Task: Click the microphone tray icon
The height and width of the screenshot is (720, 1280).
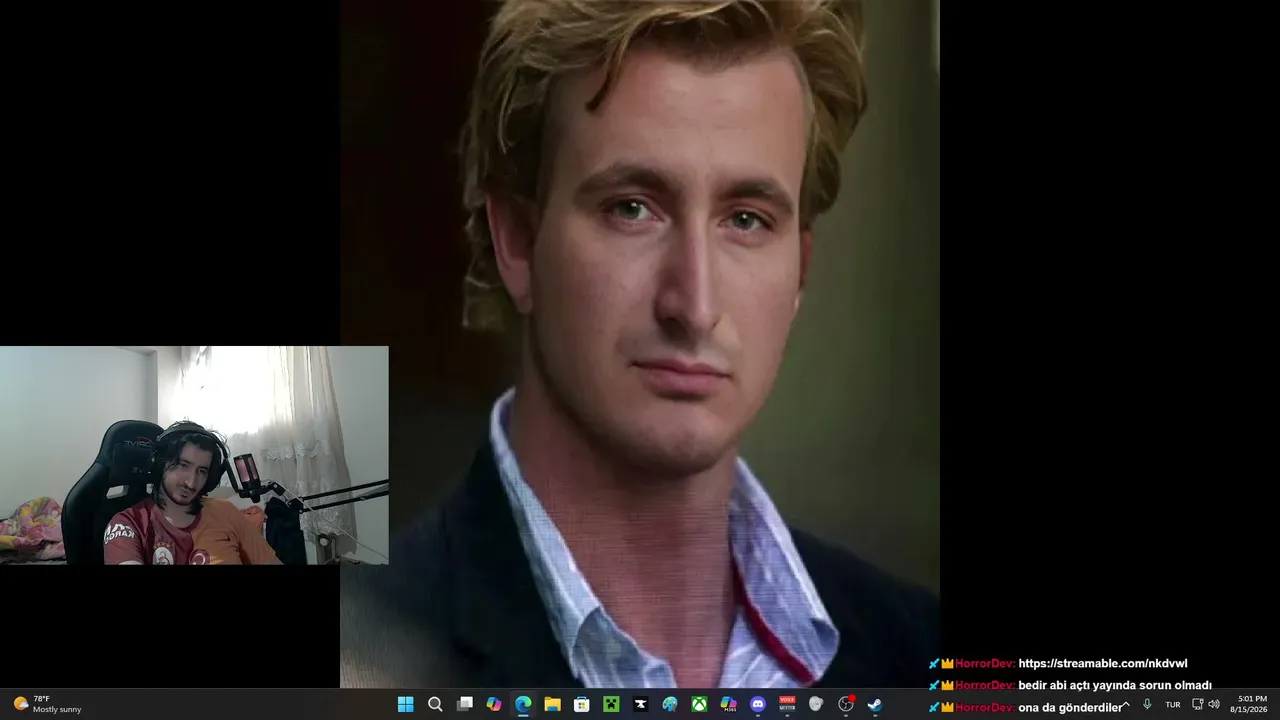Action: click(1147, 704)
